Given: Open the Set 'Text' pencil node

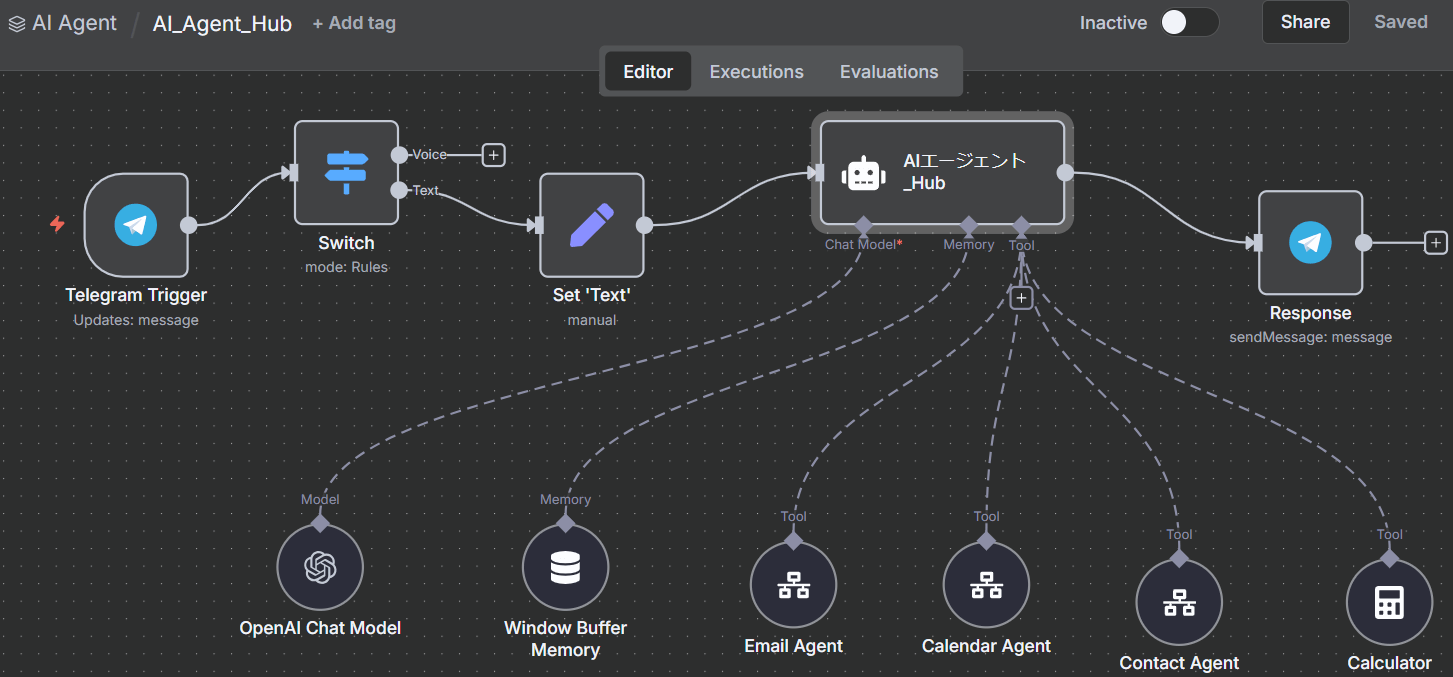Looking at the screenshot, I should pyautogui.click(x=592, y=225).
